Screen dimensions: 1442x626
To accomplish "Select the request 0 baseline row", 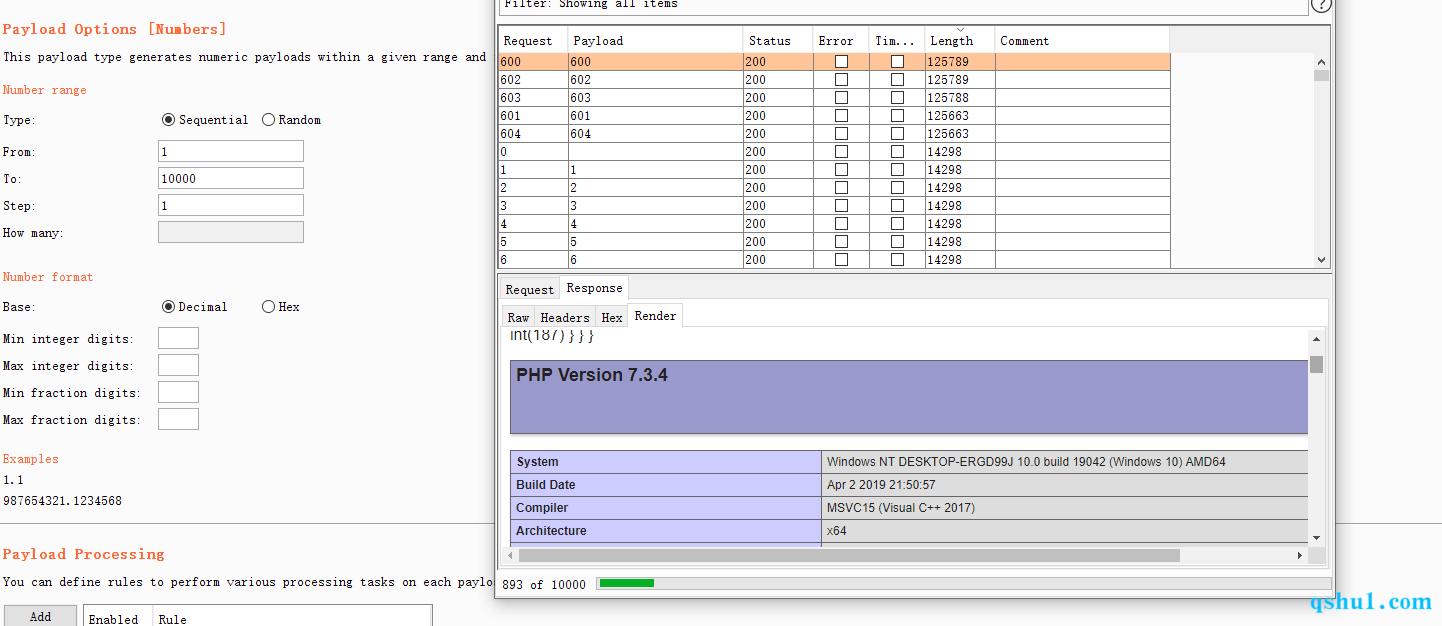I will click(834, 152).
